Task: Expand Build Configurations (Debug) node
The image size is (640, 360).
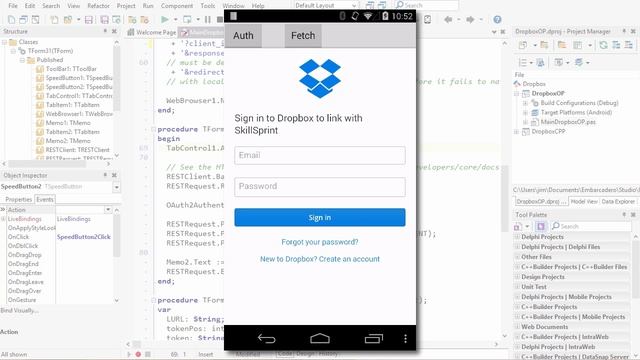Action: point(525,103)
